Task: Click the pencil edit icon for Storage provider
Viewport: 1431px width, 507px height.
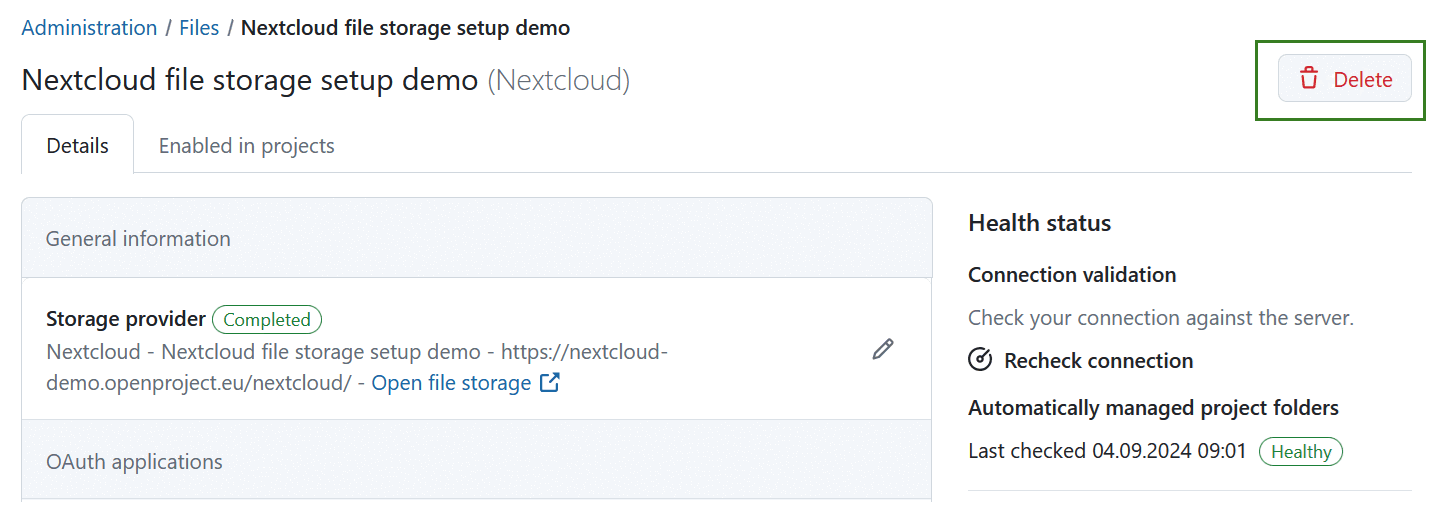Action: tap(882, 349)
